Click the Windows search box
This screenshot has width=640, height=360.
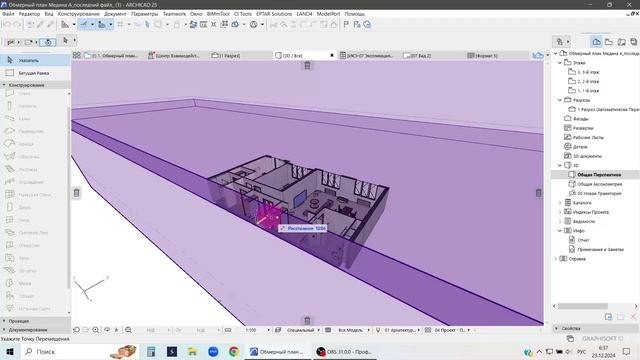[x=80, y=351]
